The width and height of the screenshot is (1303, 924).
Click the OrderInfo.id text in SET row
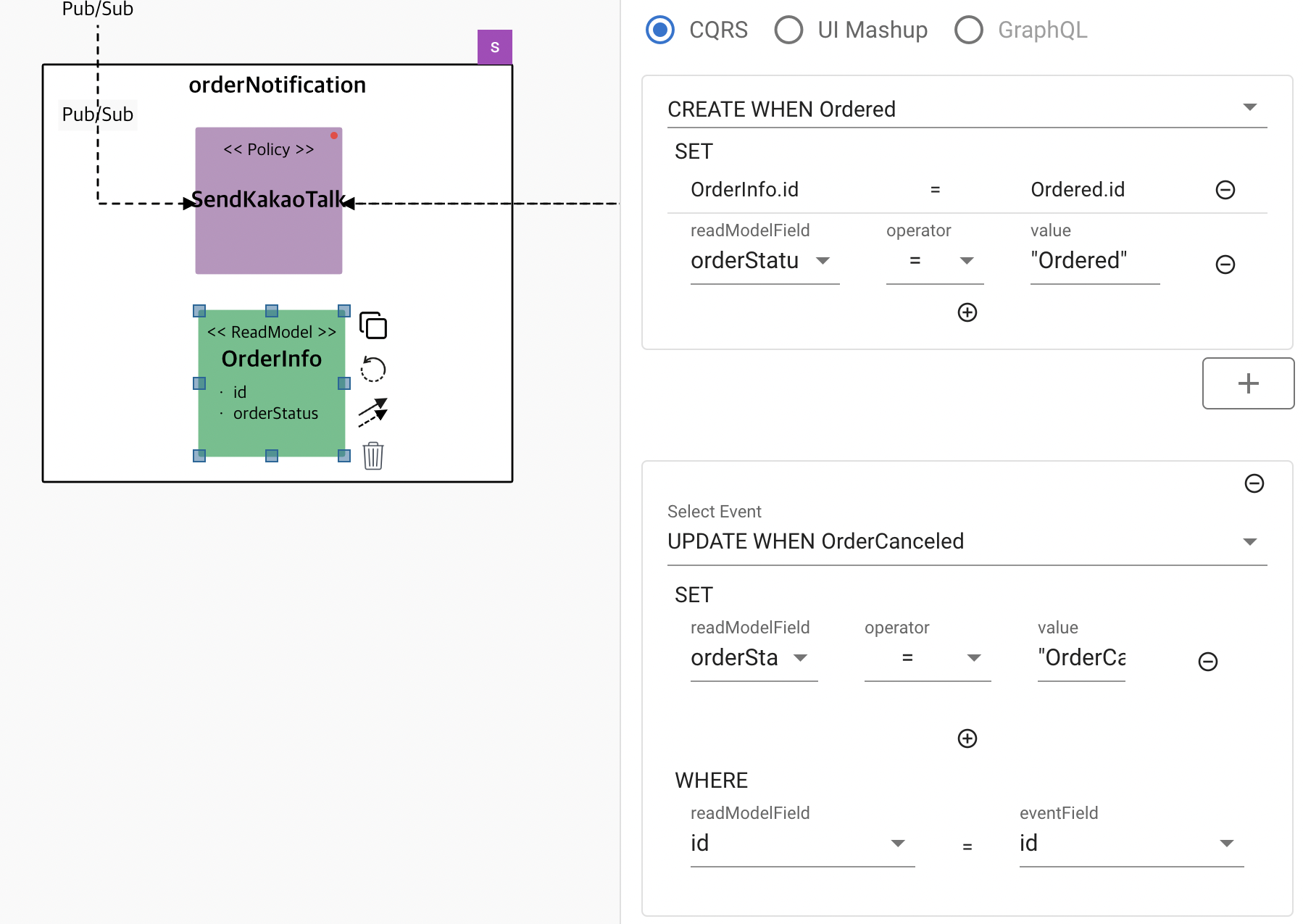coord(744,190)
